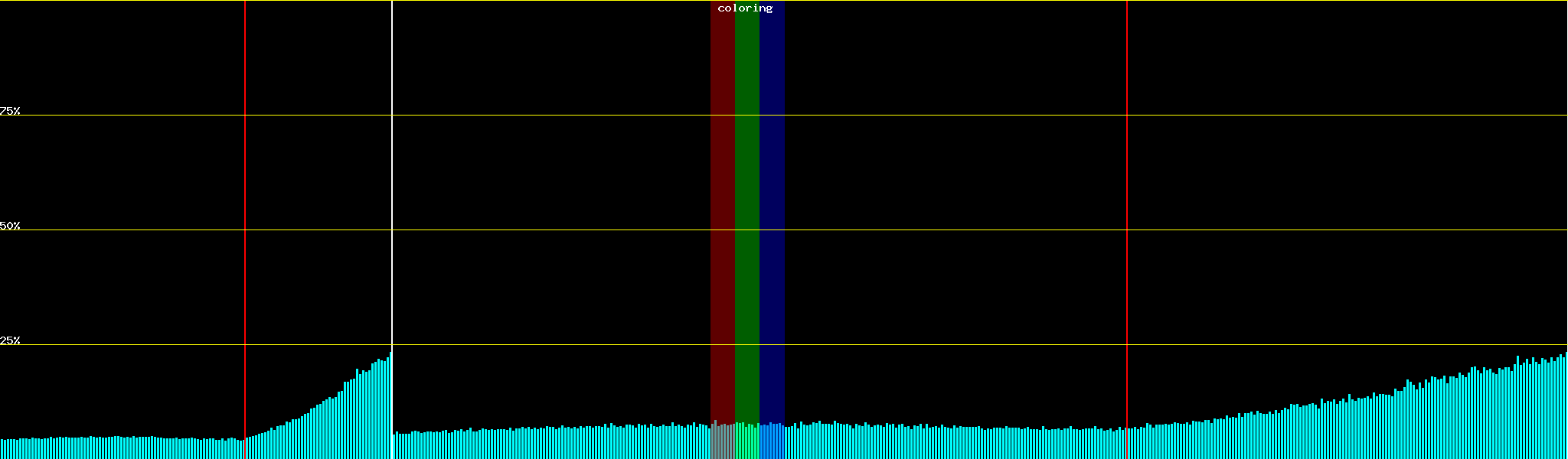Select the dark red coloring band
This screenshot has width=1568, height=459.
click(x=722, y=191)
